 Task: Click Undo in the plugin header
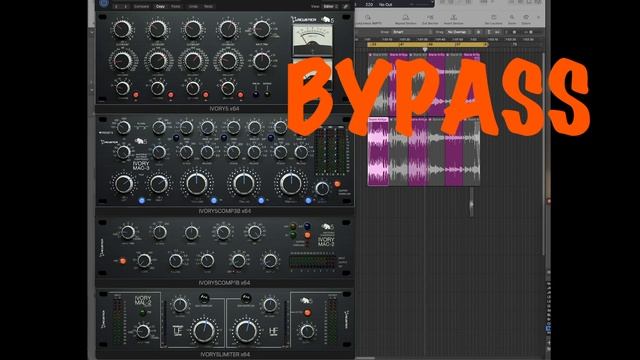click(193, 7)
